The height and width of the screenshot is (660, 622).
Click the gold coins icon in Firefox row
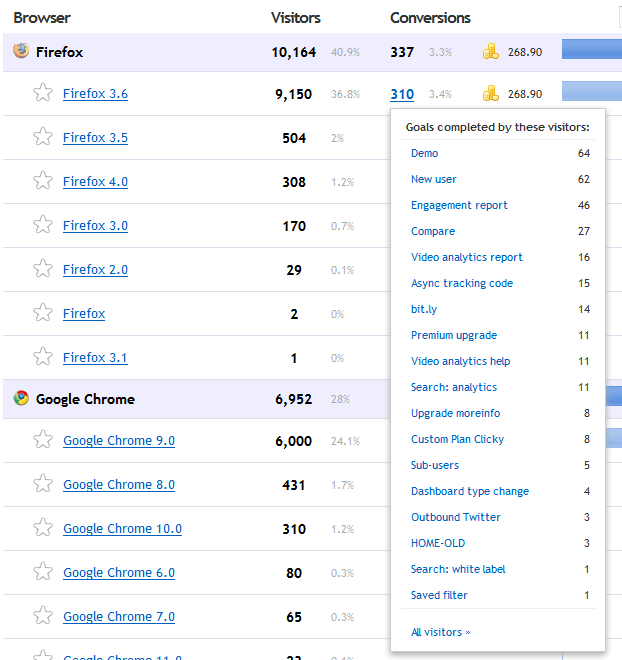491,51
